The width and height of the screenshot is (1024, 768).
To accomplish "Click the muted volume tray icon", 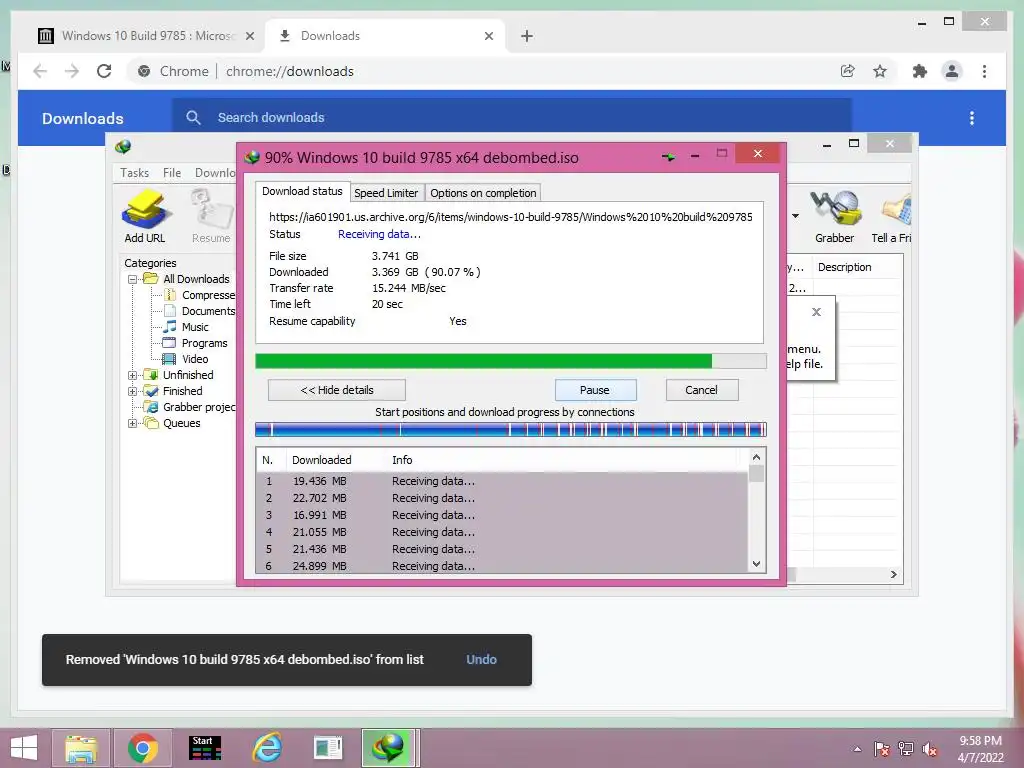I will 930,748.
